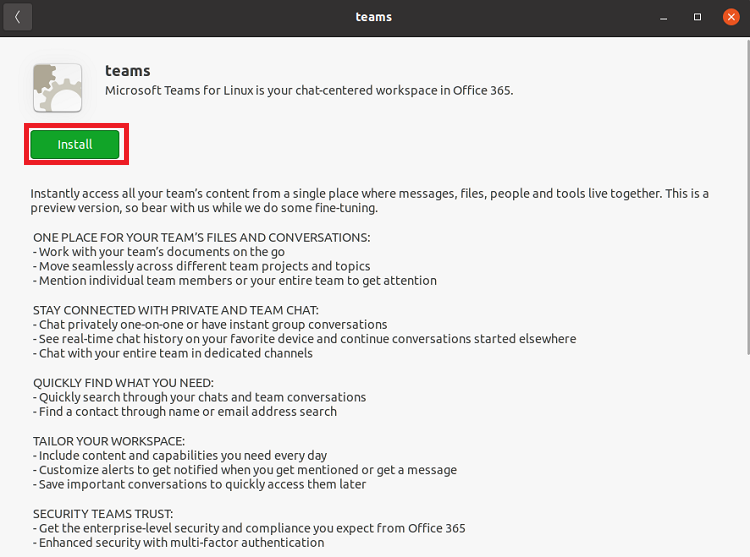Viewport: 750px width, 557px height.
Task: Click 'Enhanced security with multi-factor authentication' line
Action: pos(178,543)
